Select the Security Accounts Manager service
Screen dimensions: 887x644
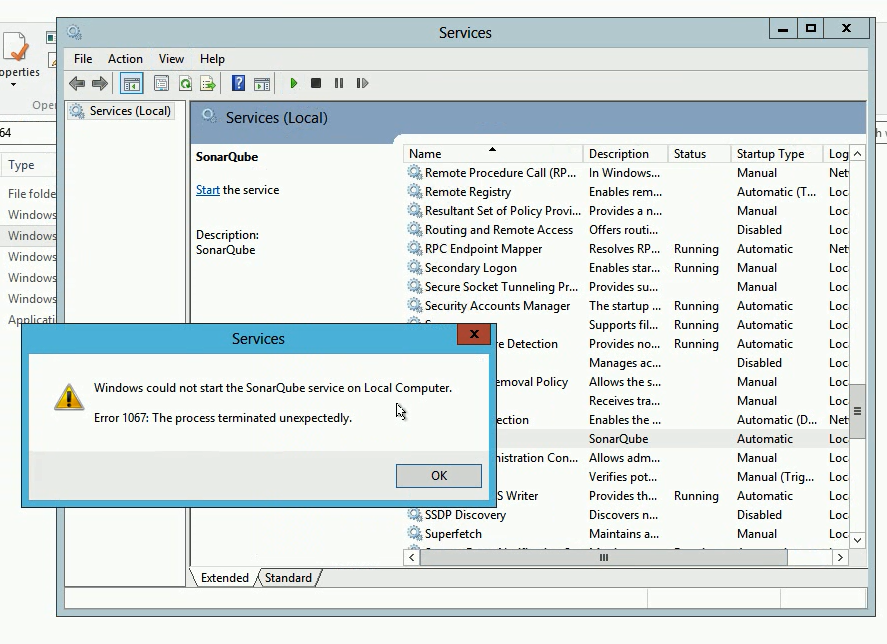pos(627,306)
